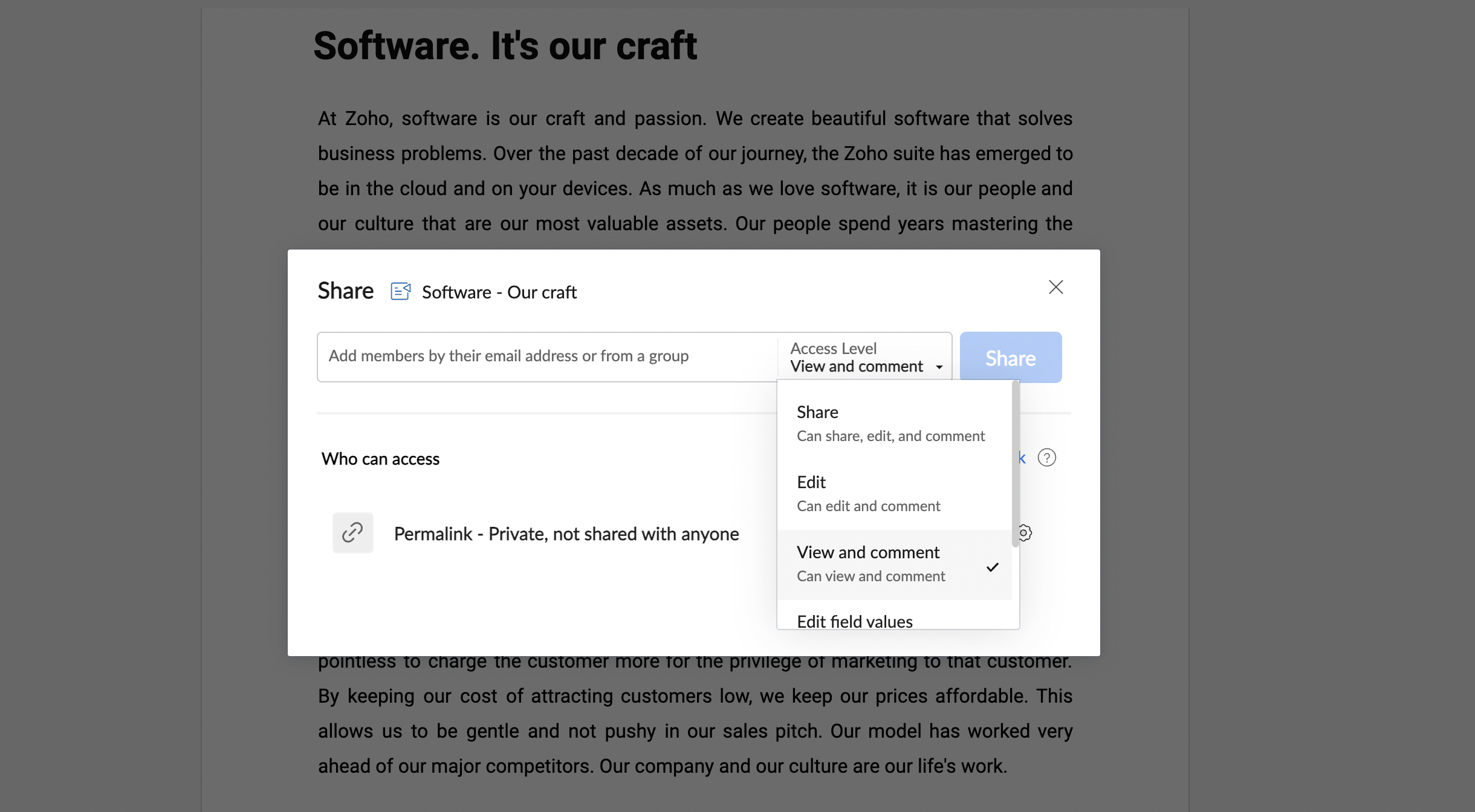Click the access level list scrollbar

[1016, 465]
